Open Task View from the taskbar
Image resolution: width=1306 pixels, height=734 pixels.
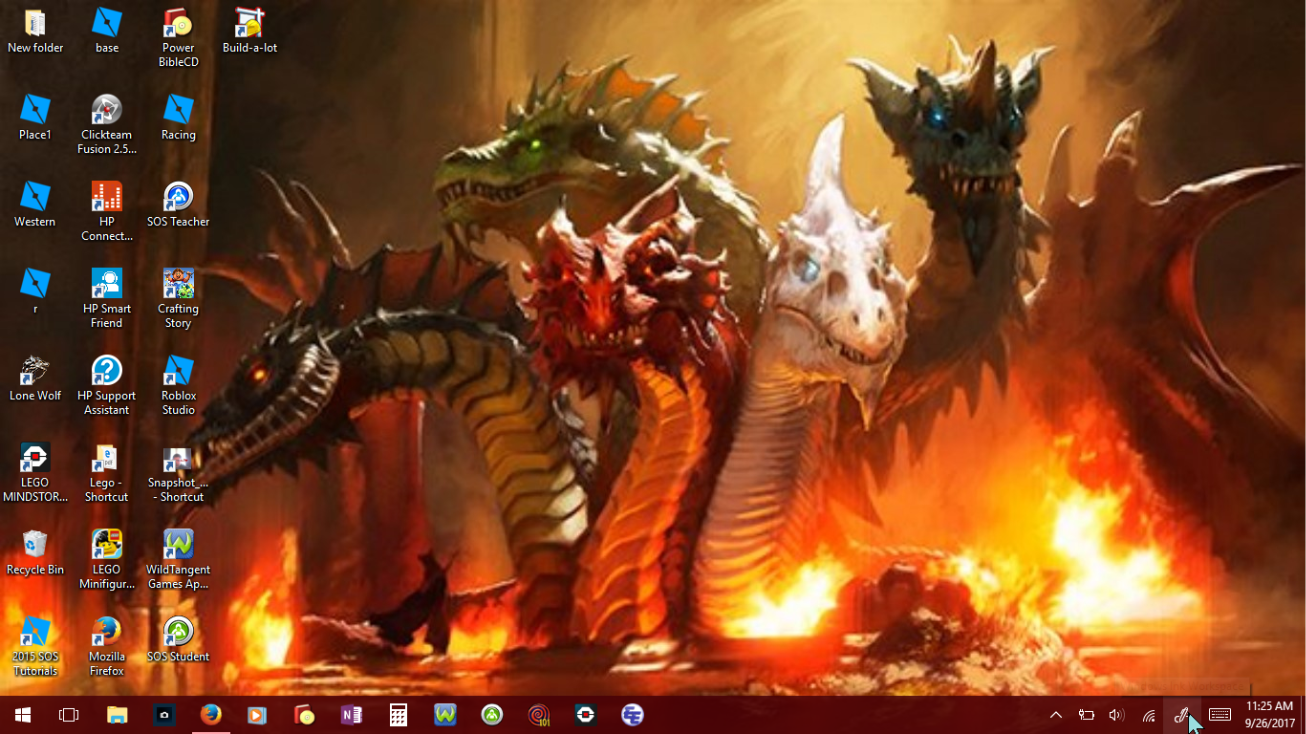pos(69,715)
